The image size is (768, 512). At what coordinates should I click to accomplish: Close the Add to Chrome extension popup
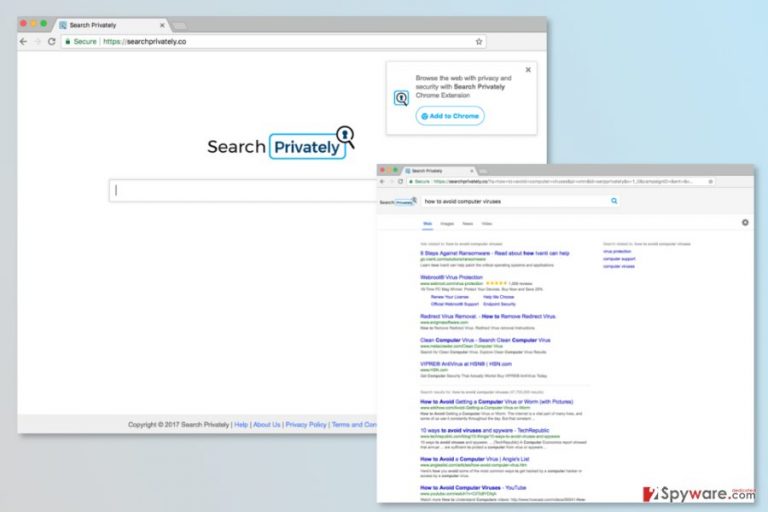tap(528, 70)
